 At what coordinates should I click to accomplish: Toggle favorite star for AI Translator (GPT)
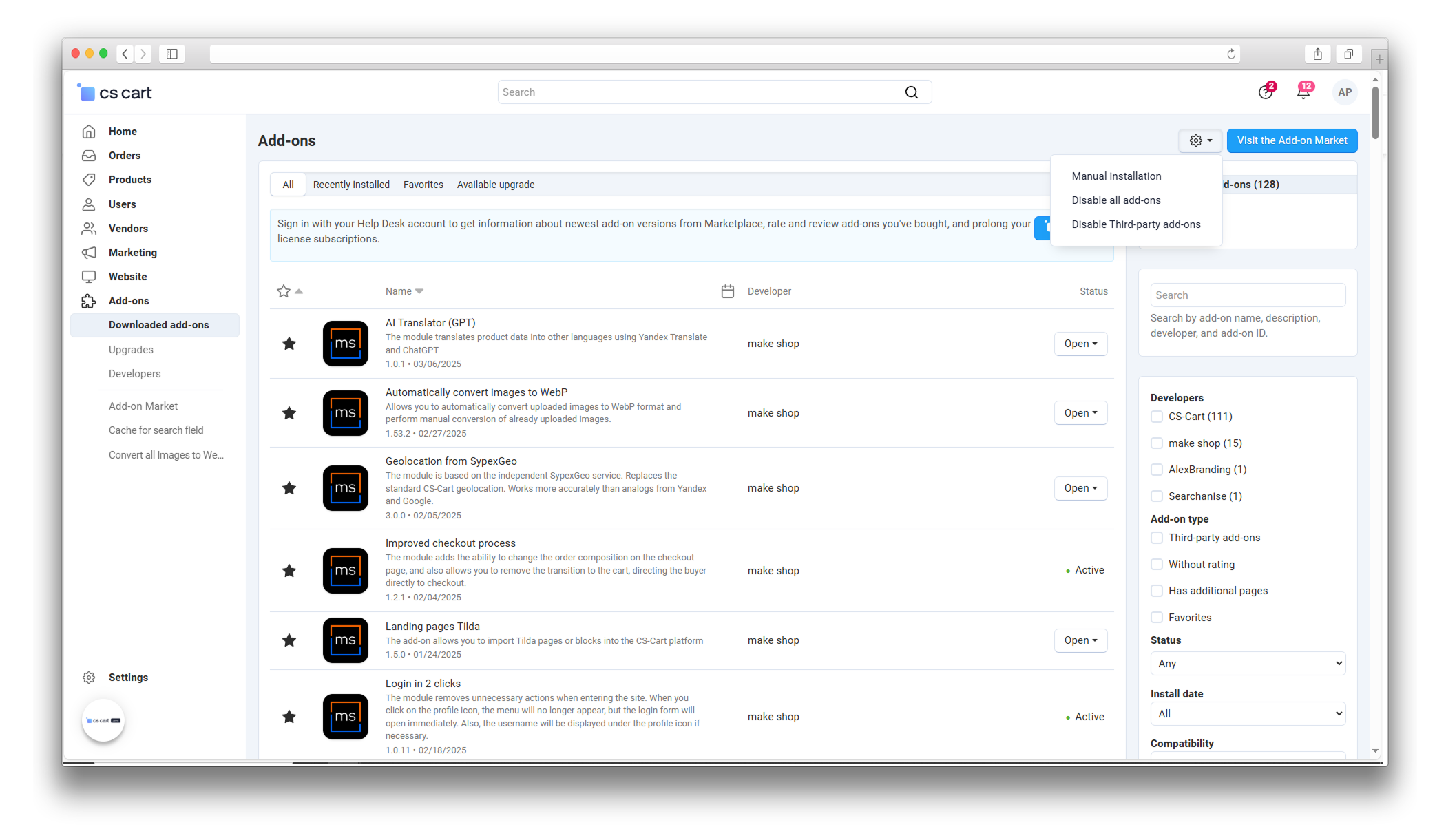(289, 344)
